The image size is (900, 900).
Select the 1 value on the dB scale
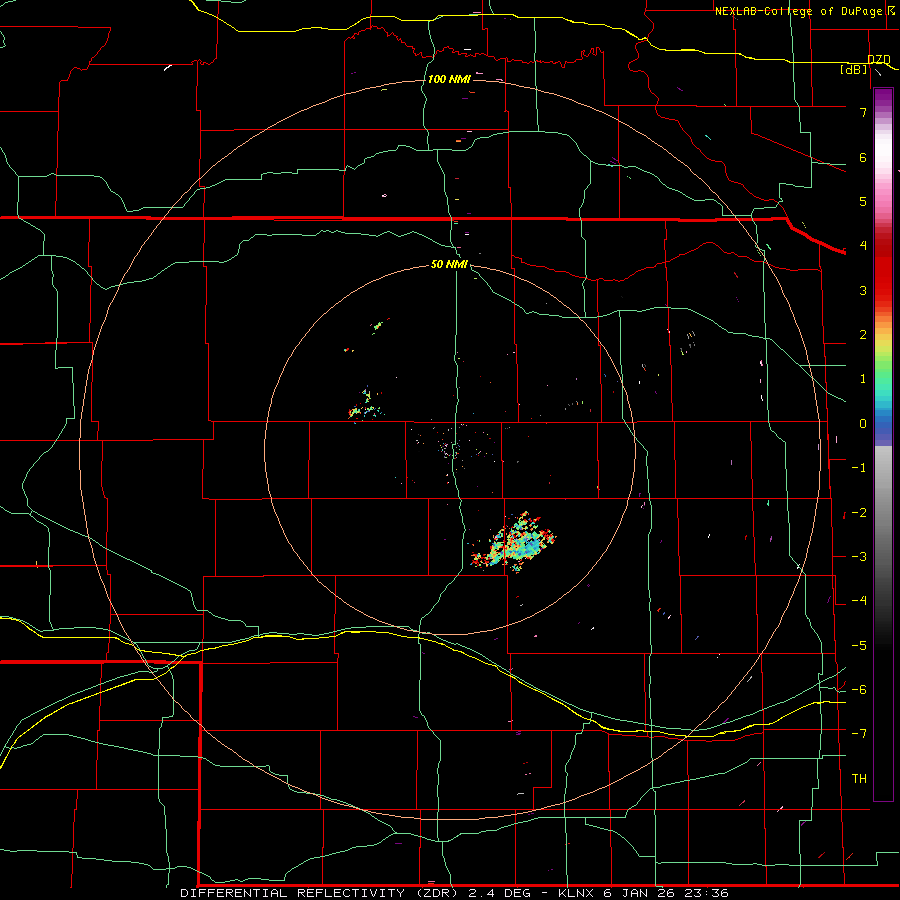click(863, 379)
